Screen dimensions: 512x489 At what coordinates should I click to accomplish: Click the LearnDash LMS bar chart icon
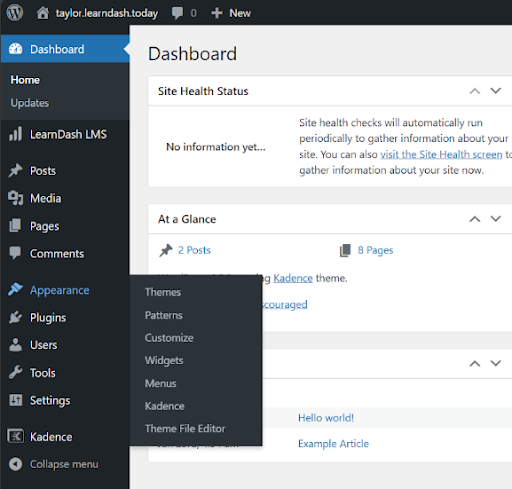point(15,134)
